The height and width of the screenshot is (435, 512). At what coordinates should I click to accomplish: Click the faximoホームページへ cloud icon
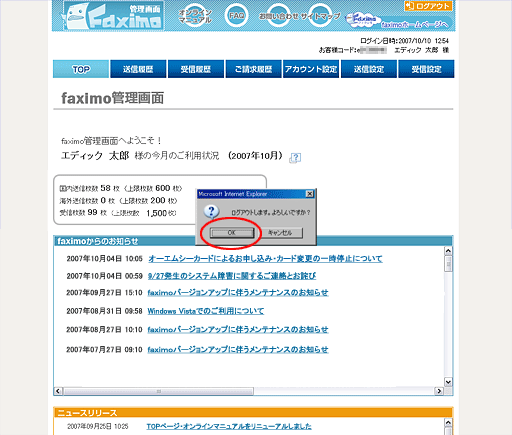[399, 22]
